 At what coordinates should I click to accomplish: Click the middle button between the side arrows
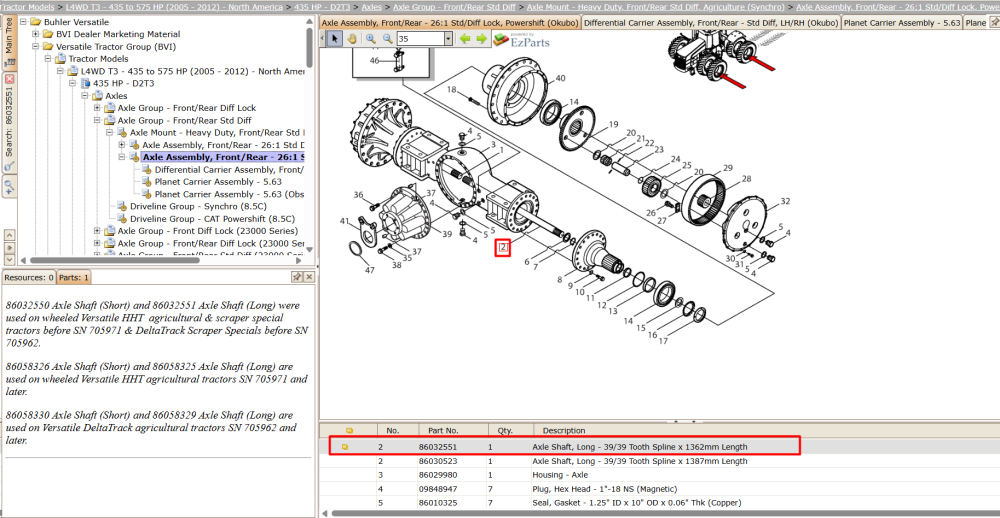point(9,248)
